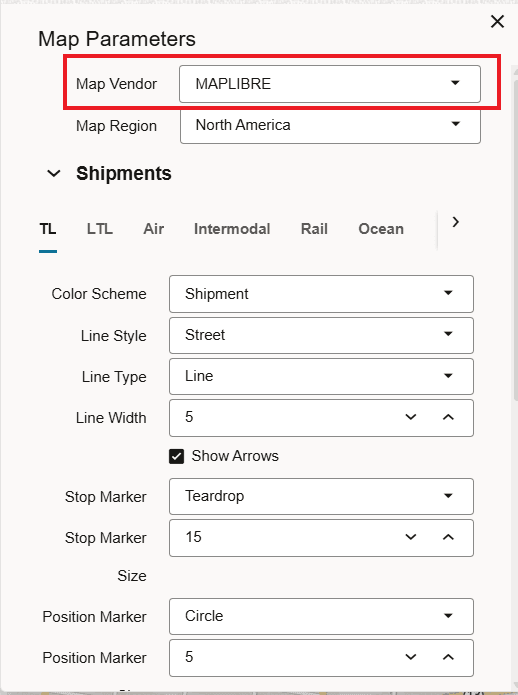Uncheck the Show Arrows checkbox

(x=176, y=456)
